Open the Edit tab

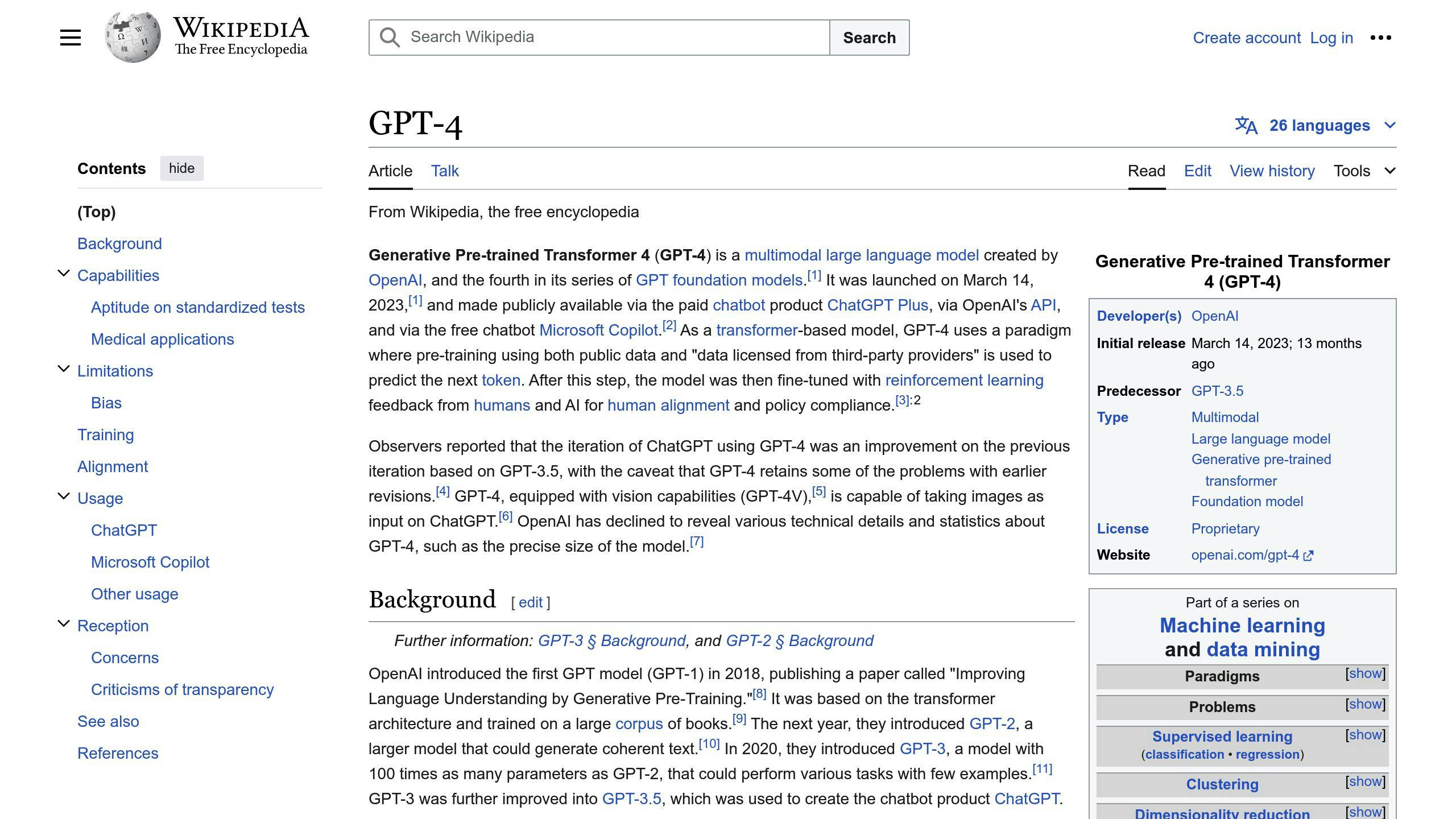point(1197,171)
